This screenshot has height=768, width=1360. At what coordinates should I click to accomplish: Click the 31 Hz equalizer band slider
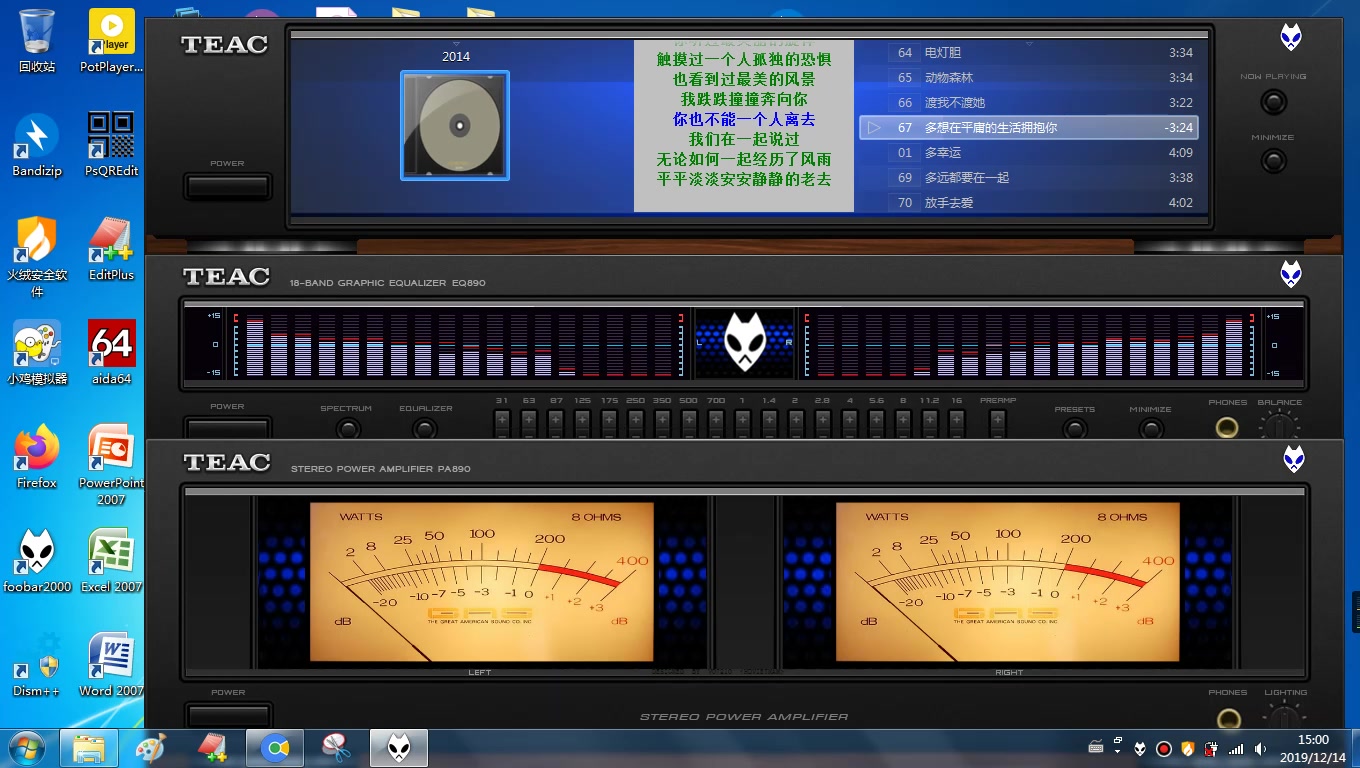(502, 423)
